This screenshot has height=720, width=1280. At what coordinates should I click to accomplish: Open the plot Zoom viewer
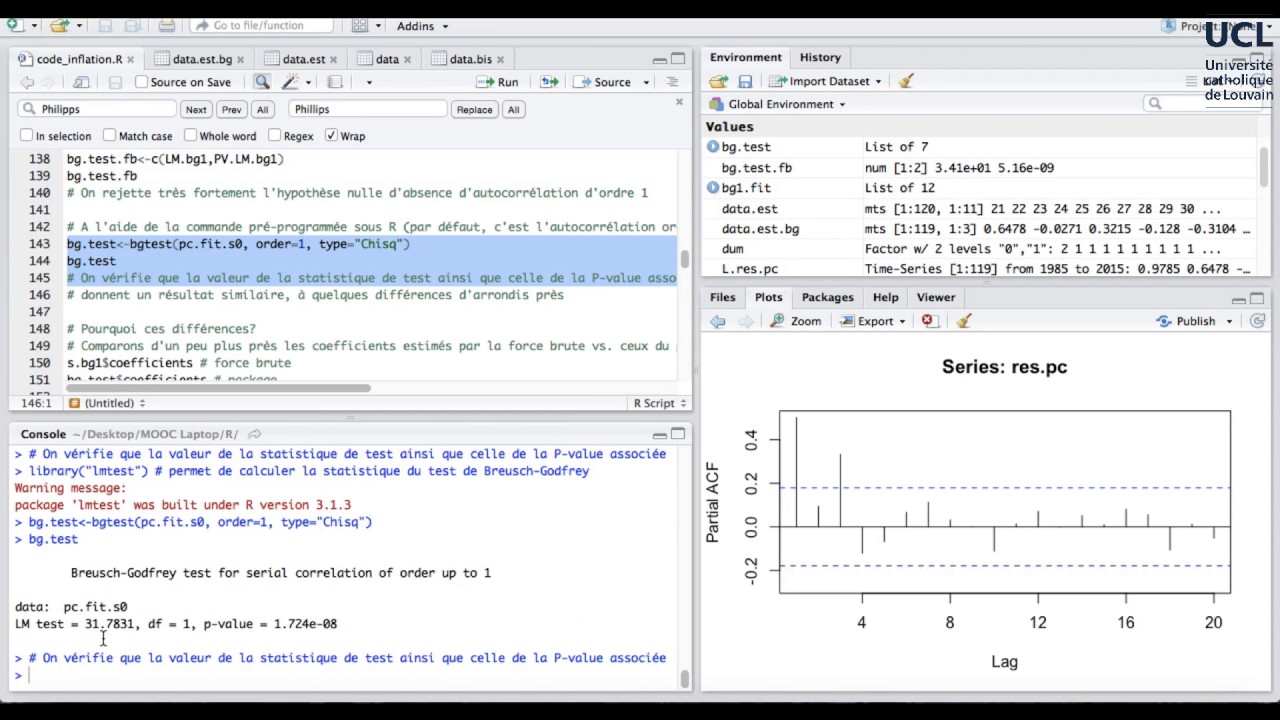[796, 321]
